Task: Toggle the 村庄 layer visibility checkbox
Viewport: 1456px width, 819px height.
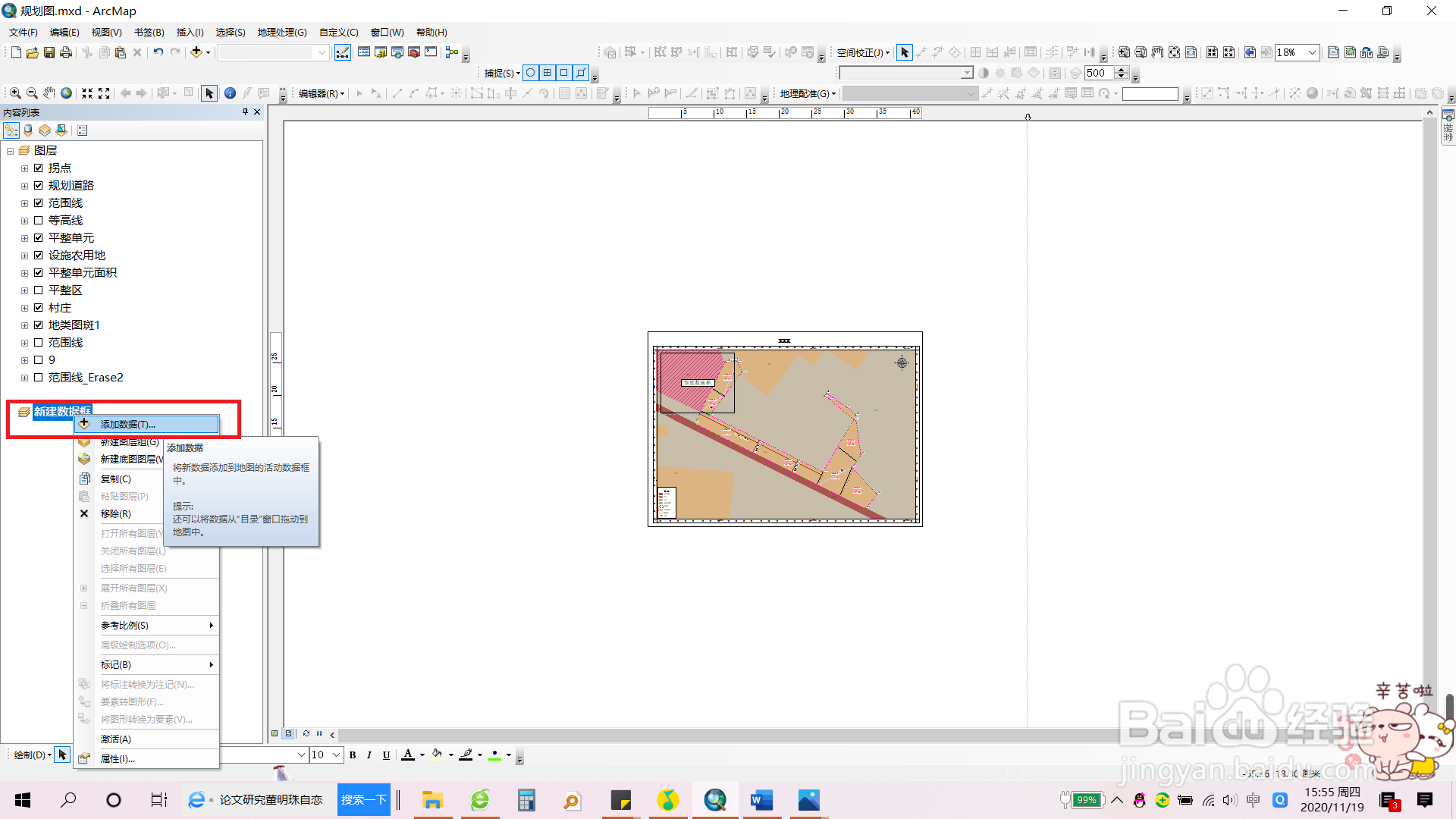Action: pos(39,308)
